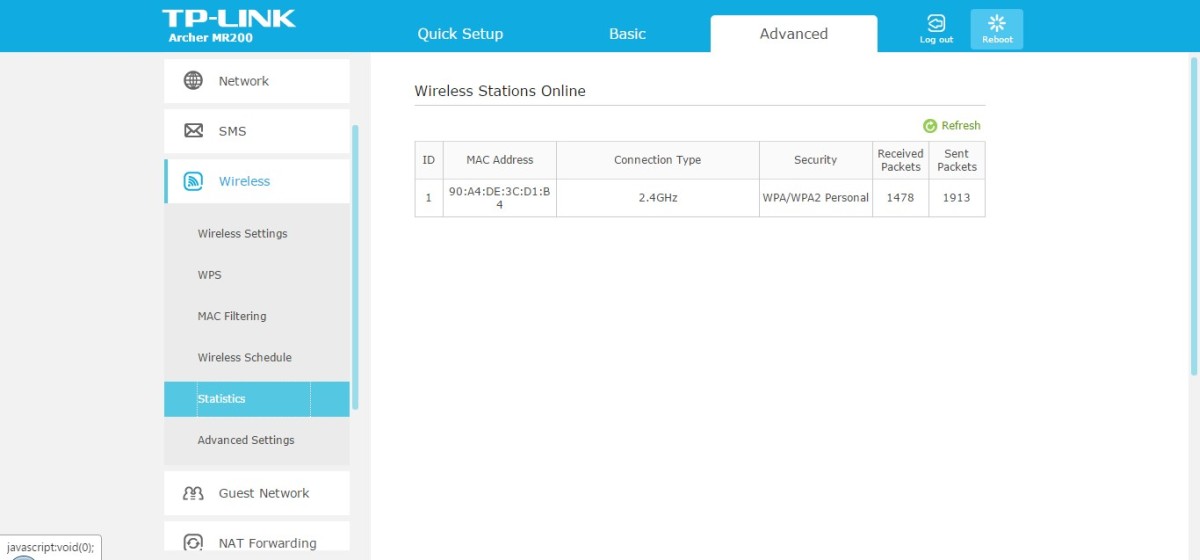The image size is (1200, 560).
Task: Open the Network menu section
Action: tap(257, 81)
